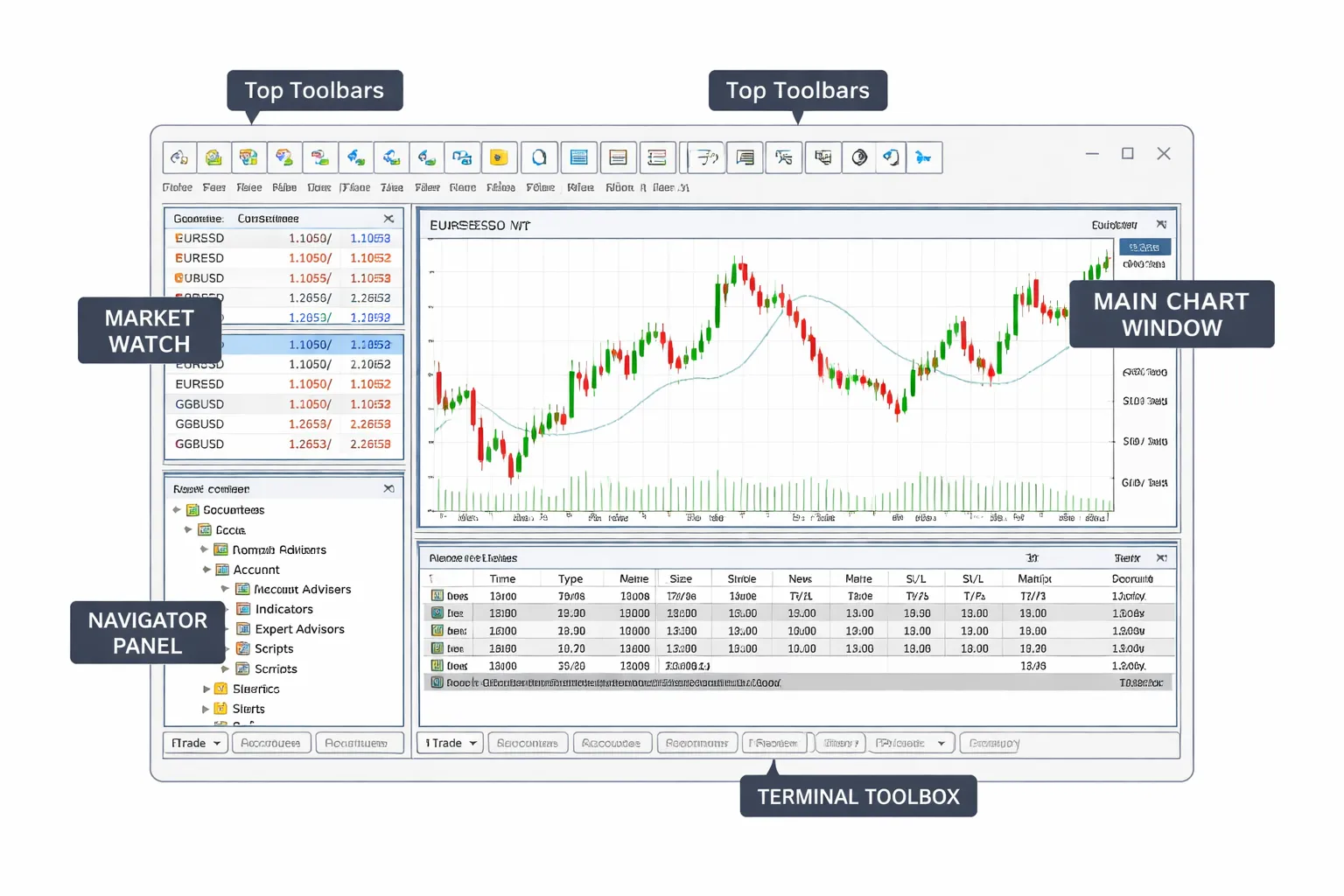The image size is (1344, 896).
Task: Click the empty circle outline toolbar icon
Action: (539, 157)
